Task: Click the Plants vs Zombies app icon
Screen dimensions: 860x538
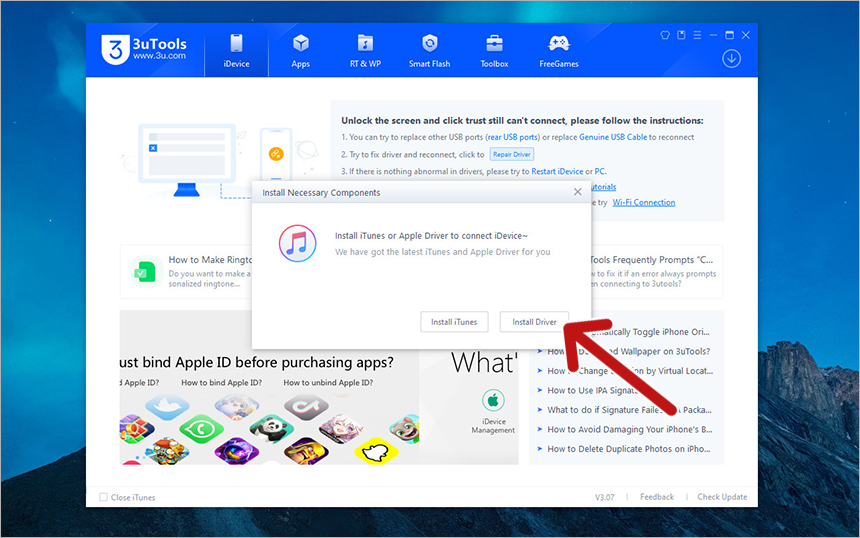Action: coord(167,451)
